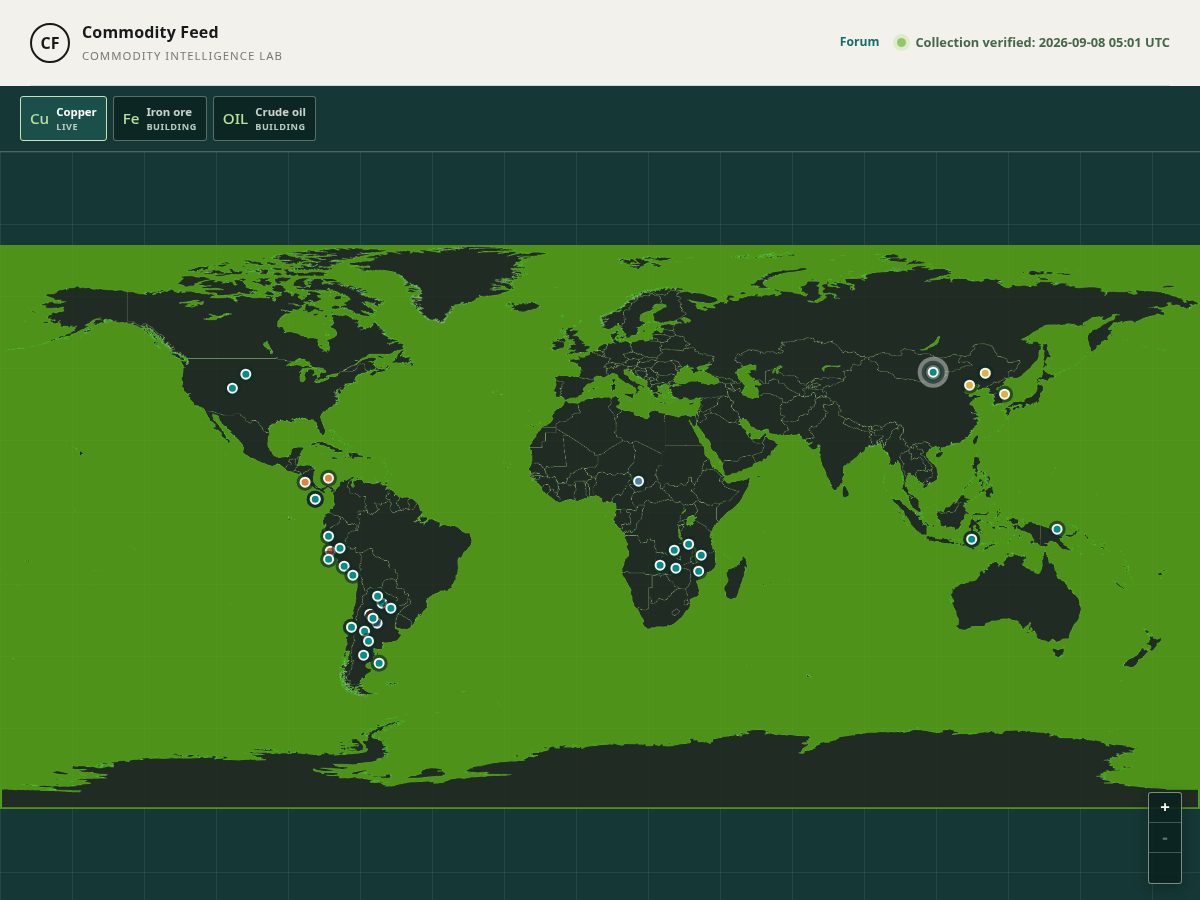Select the northernmost teal marker in the United States

point(245,374)
